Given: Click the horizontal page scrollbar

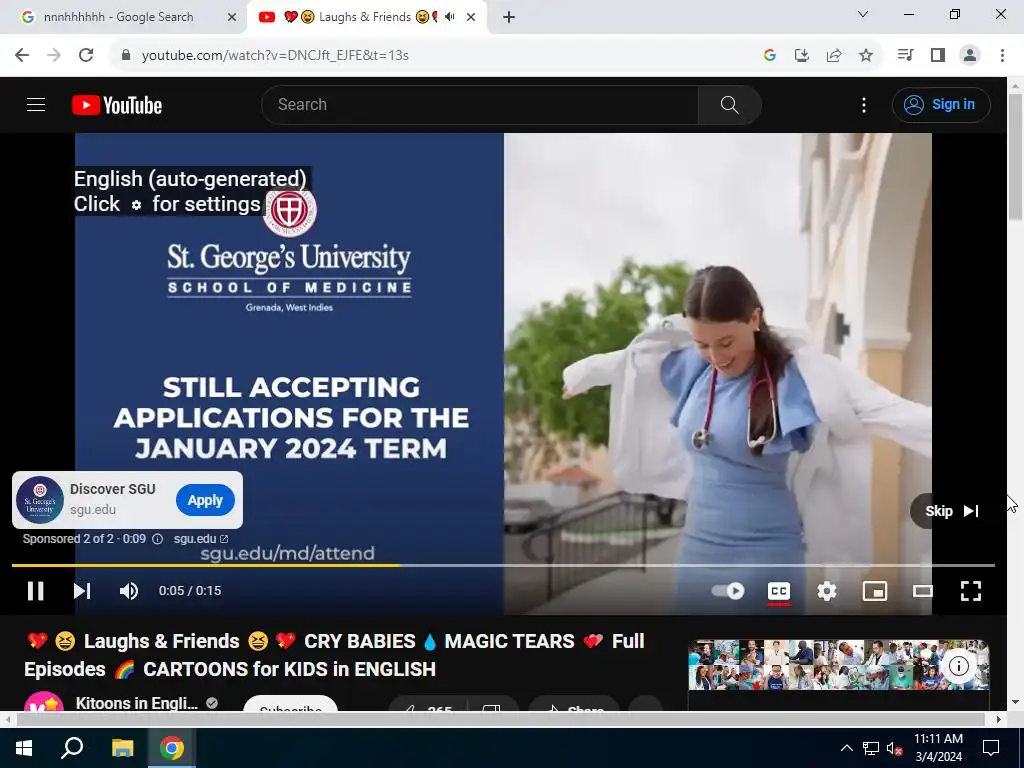Looking at the screenshot, I should click(501, 719).
